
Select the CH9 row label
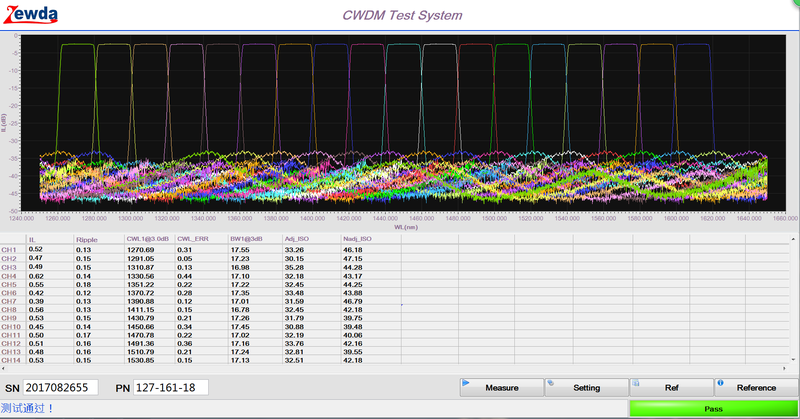point(9,318)
